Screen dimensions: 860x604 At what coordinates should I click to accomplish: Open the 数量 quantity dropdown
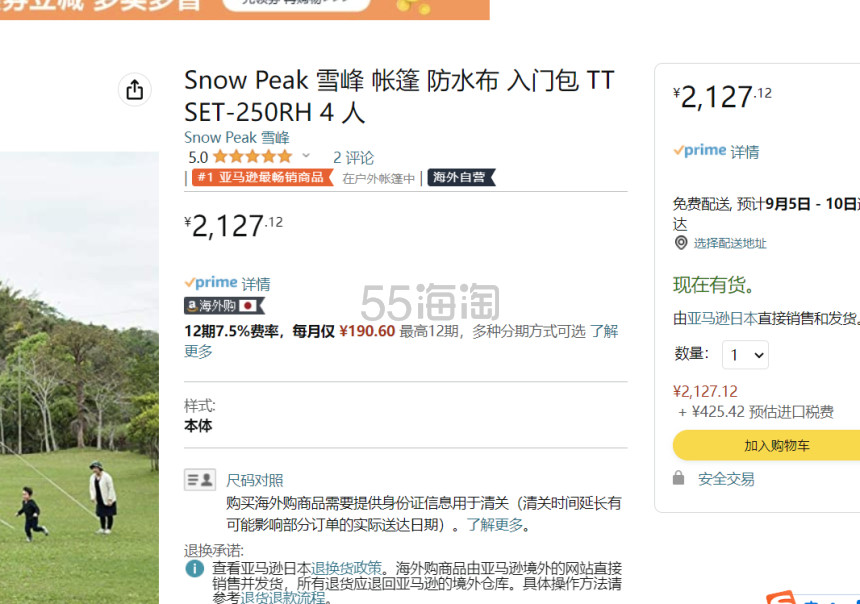(x=745, y=355)
